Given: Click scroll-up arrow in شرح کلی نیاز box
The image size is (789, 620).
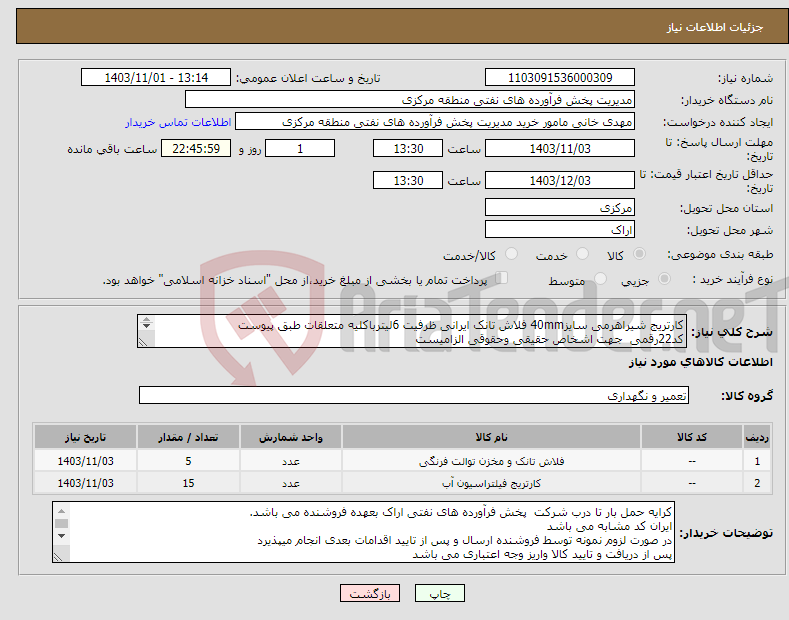Looking at the screenshot, I should pos(146,319).
